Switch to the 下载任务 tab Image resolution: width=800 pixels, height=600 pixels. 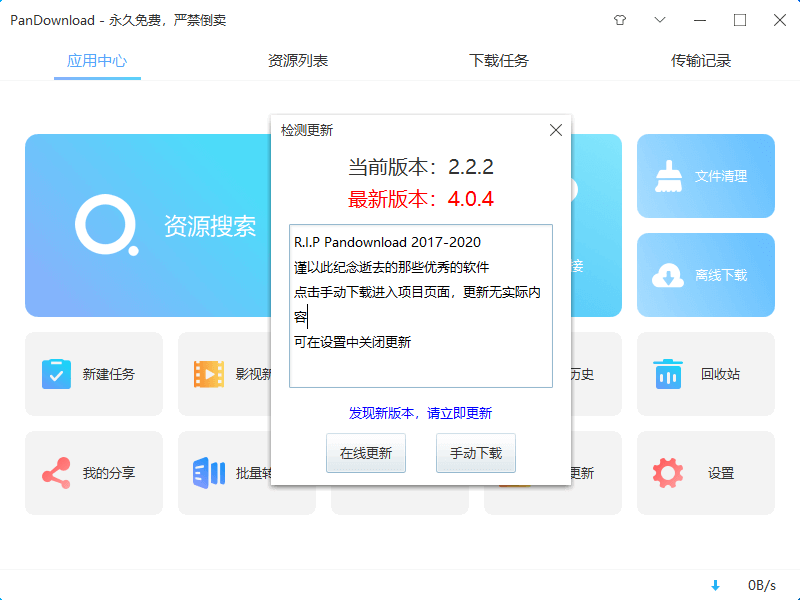(499, 61)
